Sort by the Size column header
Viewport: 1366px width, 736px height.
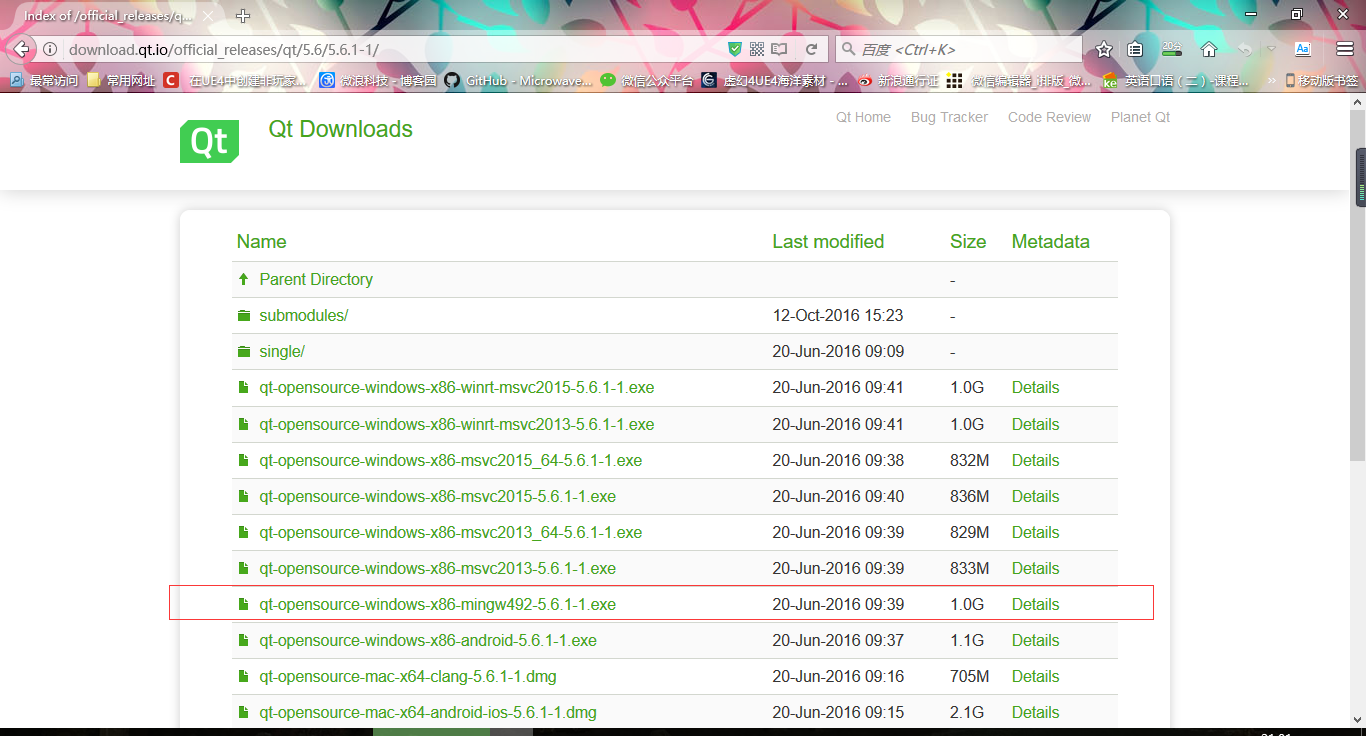[x=968, y=242]
